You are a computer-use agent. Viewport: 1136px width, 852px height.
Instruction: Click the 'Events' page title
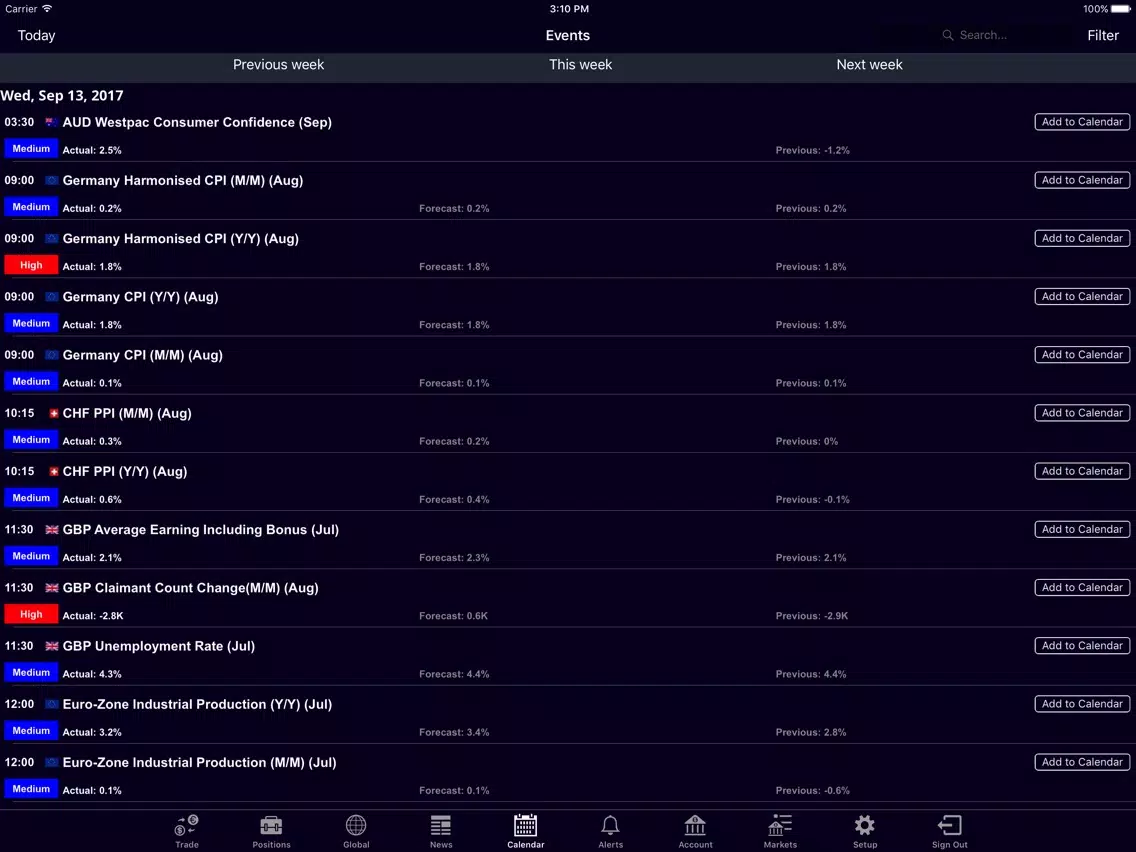pos(567,36)
